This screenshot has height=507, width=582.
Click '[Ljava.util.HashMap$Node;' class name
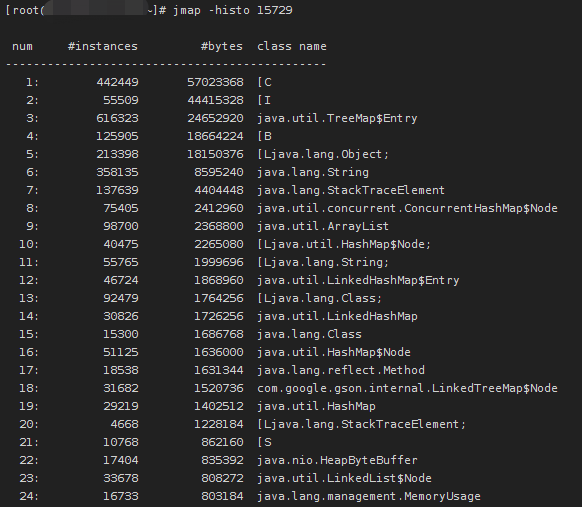(x=344, y=244)
